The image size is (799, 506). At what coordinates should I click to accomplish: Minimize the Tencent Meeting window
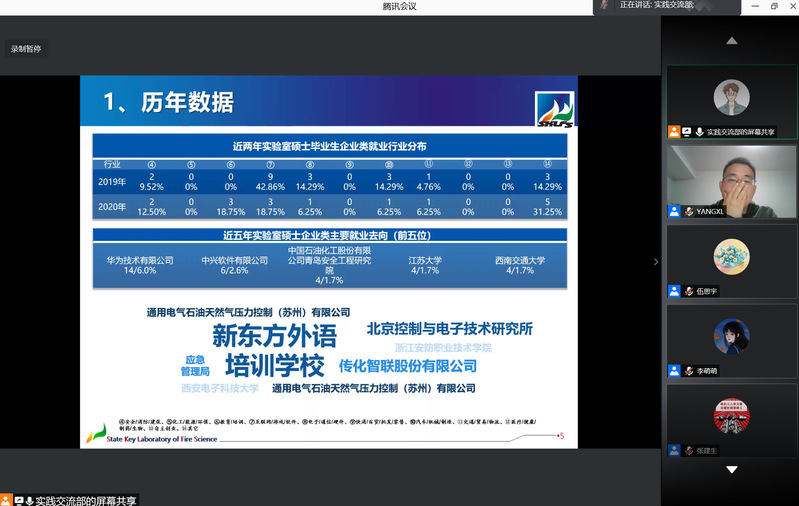[755, 6]
